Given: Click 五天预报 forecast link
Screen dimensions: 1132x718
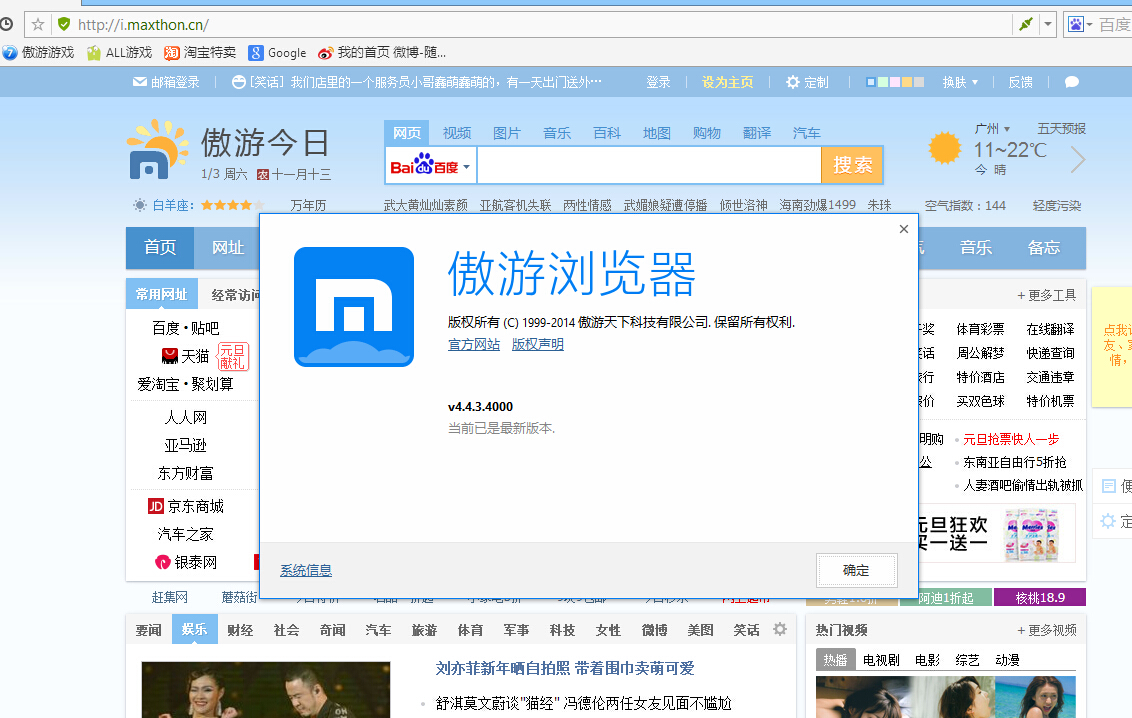Looking at the screenshot, I should (1061, 128).
